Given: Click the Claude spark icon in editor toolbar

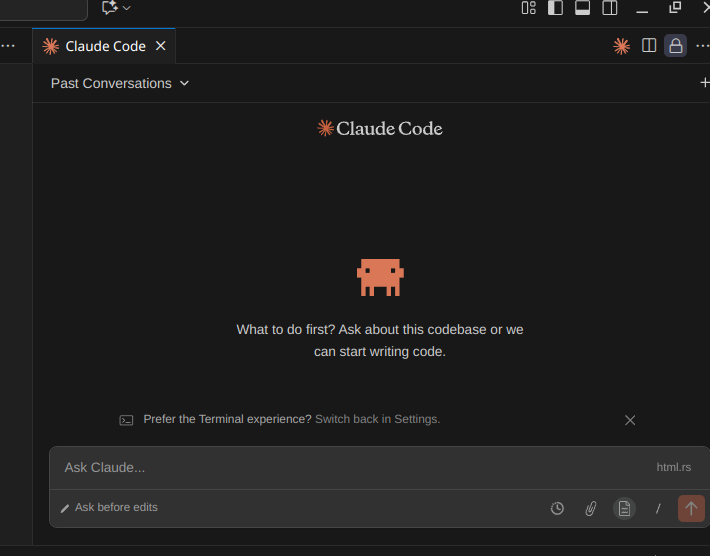Looking at the screenshot, I should coord(621,46).
